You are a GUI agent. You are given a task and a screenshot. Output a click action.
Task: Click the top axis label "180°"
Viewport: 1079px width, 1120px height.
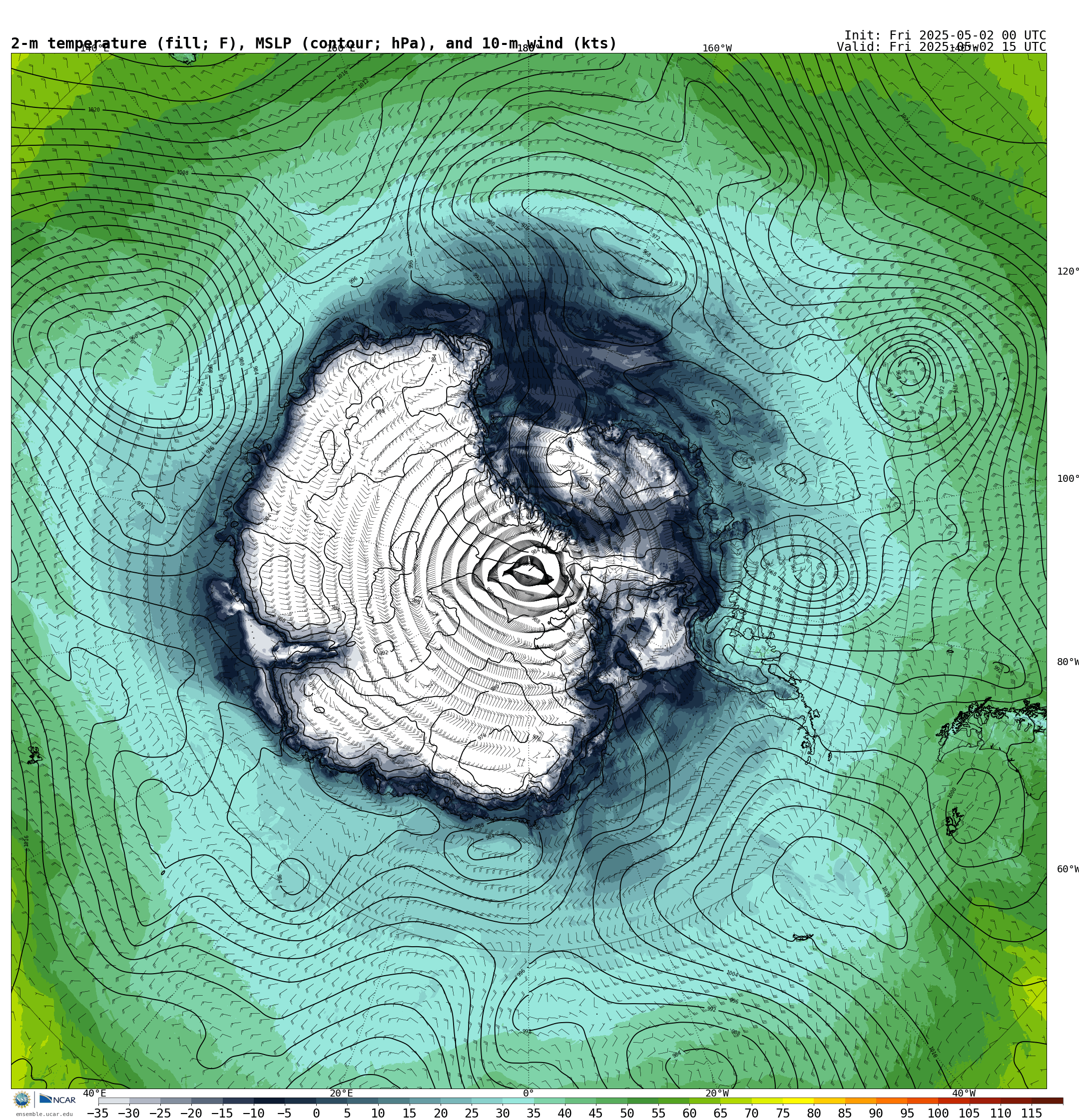coord(529,48)
